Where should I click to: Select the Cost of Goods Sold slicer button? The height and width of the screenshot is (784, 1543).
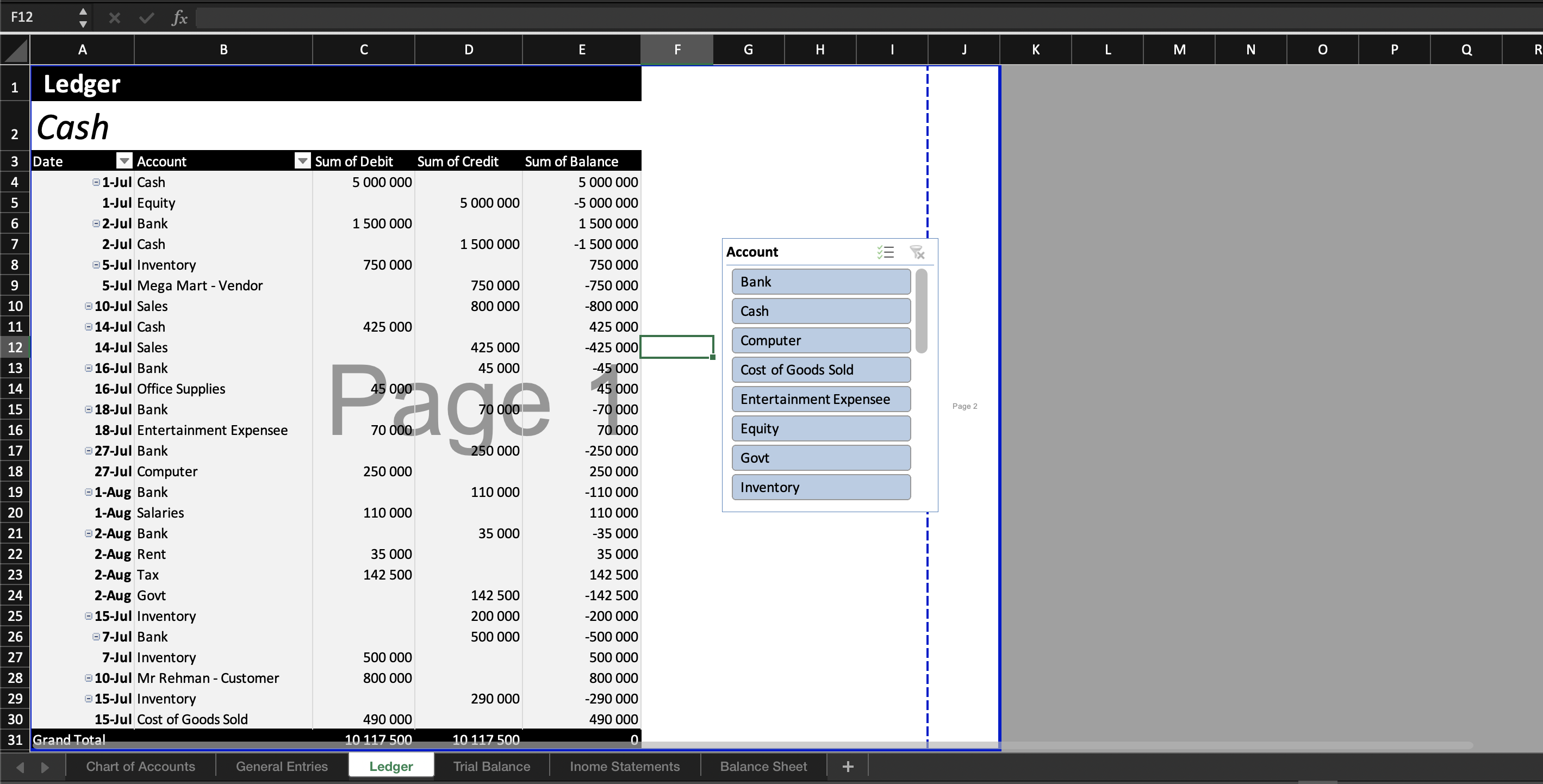821,369
